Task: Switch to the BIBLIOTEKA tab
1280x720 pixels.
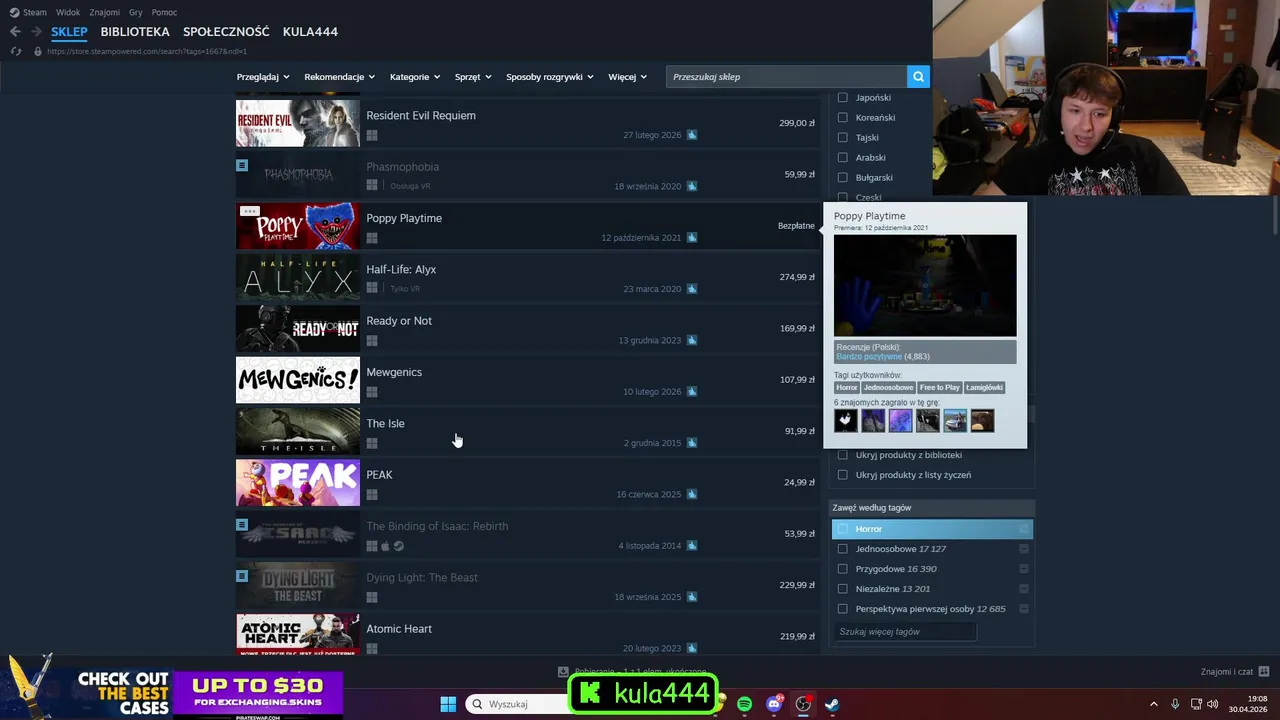Action: click(135, 32)
